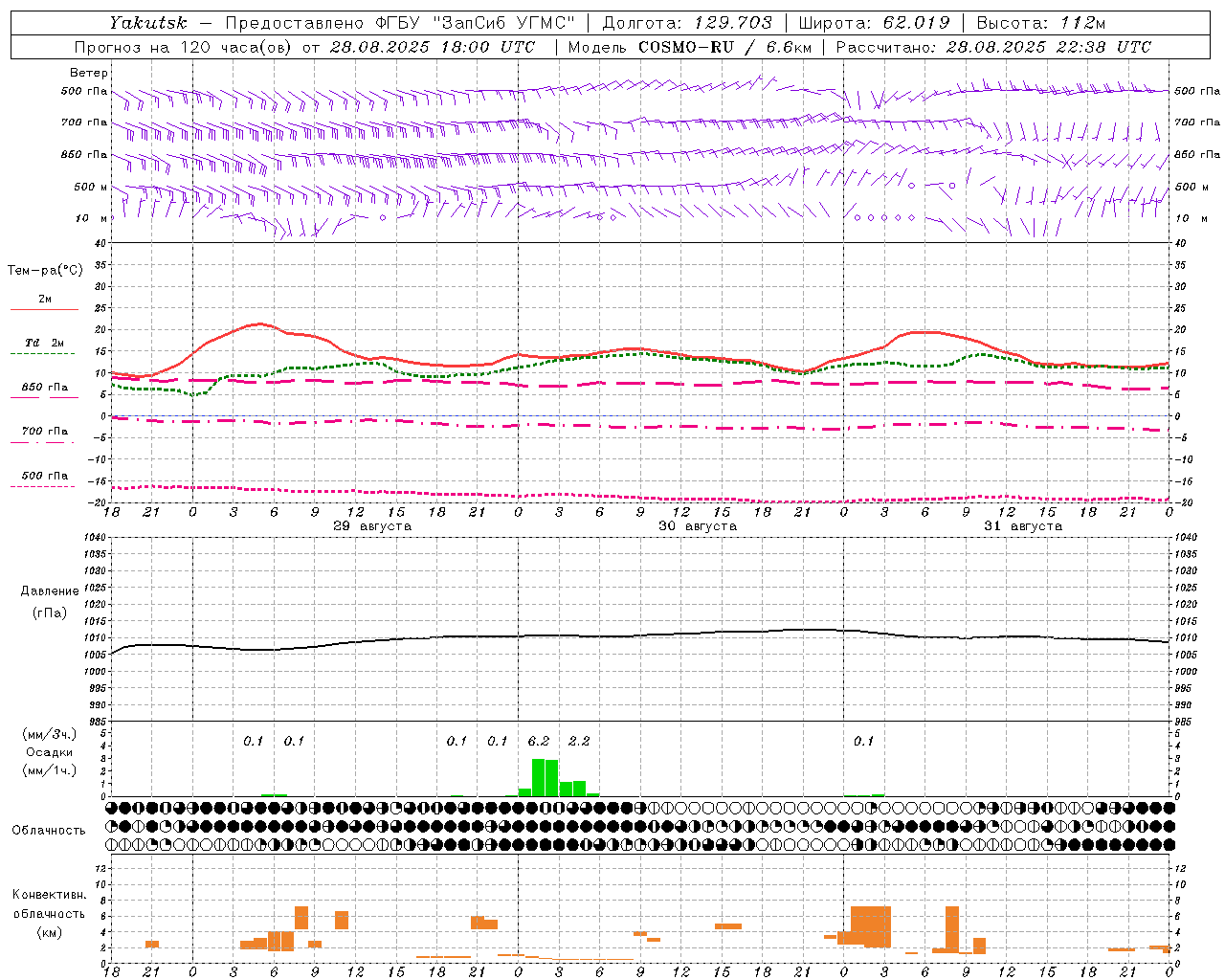1225x980 pixels.
Task: Click the Давление pressure panel label
Action: click(49, 591)
